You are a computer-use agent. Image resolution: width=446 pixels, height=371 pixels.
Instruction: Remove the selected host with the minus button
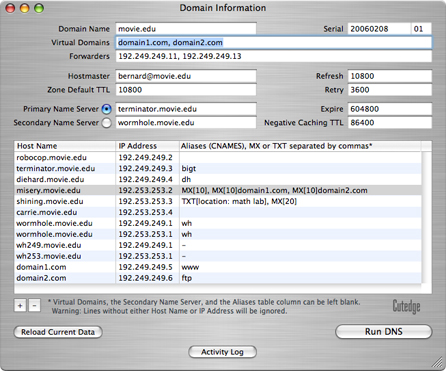[34, 305]
